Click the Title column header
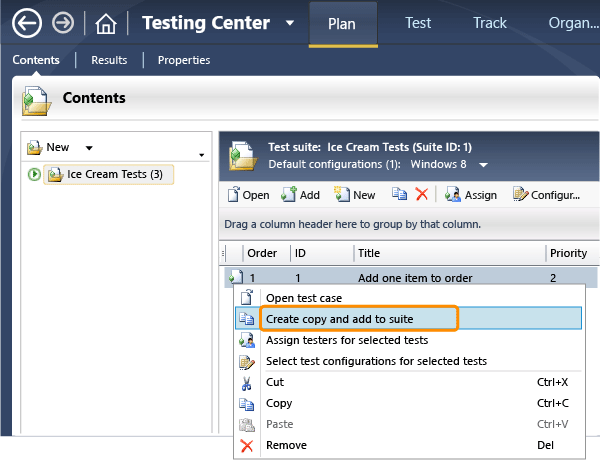The width and height of the screenshot is (600, 460). [369, 253]
